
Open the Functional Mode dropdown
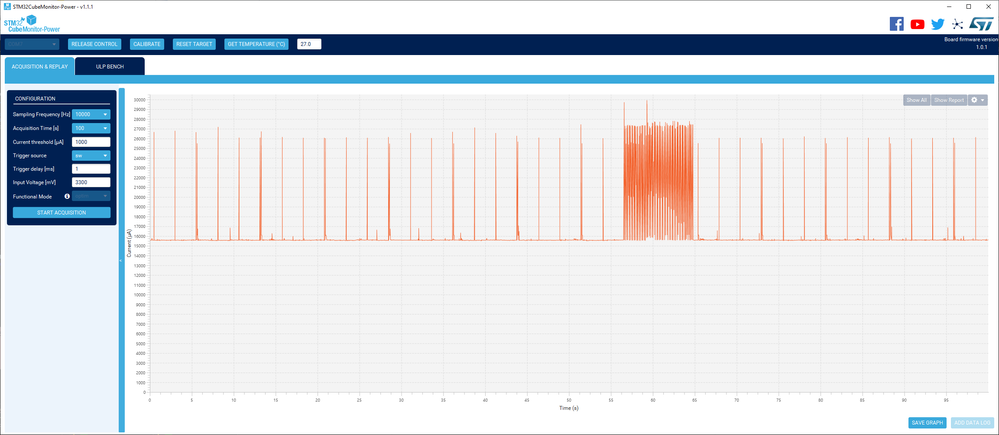click(91, 196)
